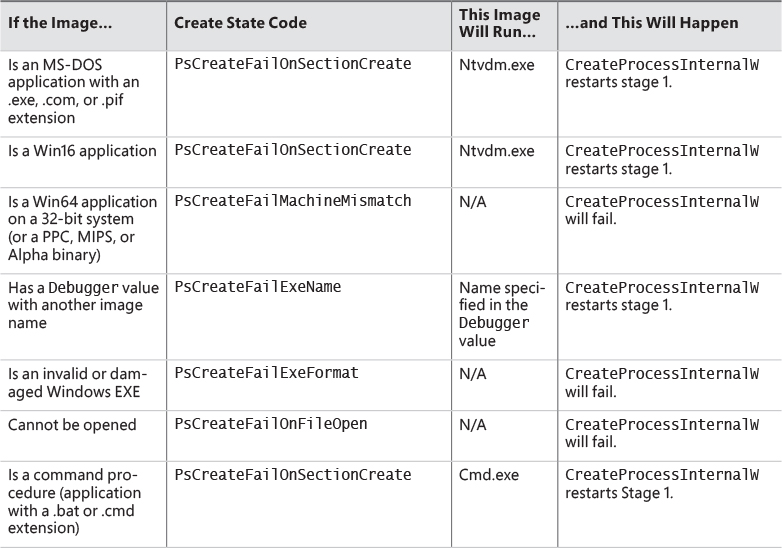Click the PsCreateFailMachineMismatch code text
Viewport: 782px width, 548px height.
293,201
